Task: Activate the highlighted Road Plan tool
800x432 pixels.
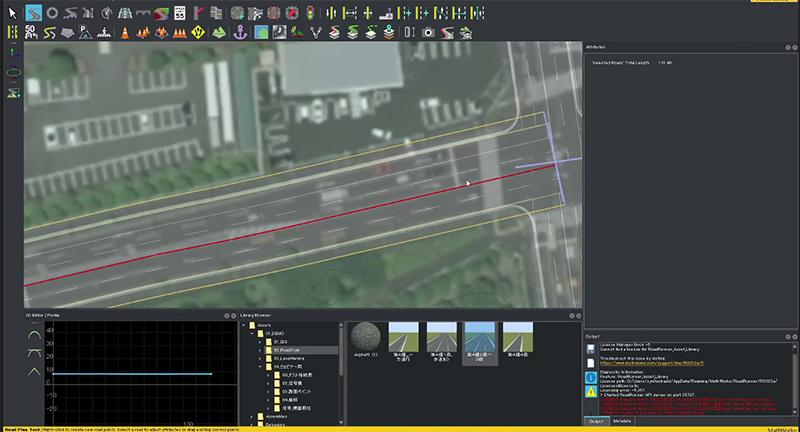Action: click(x=33, y=13)
